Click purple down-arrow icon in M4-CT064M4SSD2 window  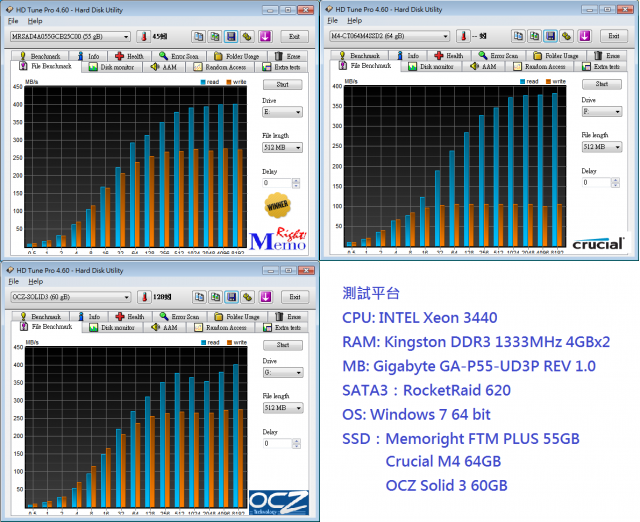click(584, 36)
